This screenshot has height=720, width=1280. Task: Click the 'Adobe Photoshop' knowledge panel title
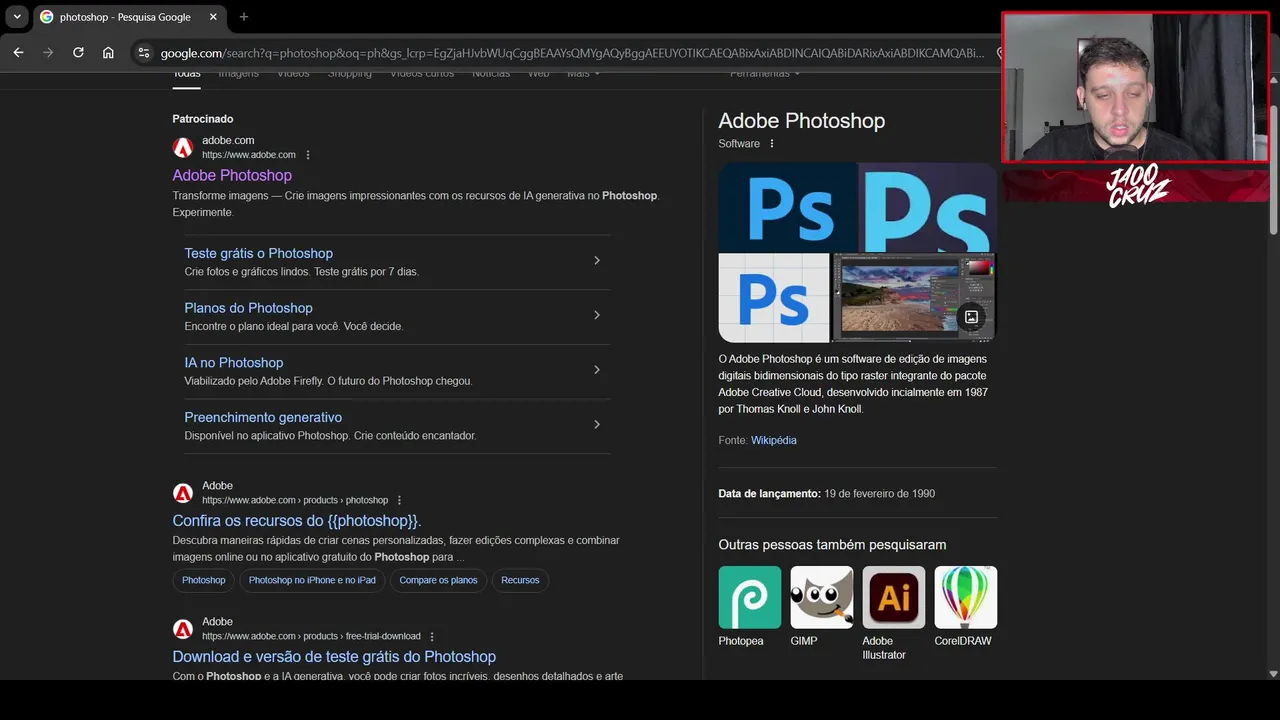[x=802, y=121]
